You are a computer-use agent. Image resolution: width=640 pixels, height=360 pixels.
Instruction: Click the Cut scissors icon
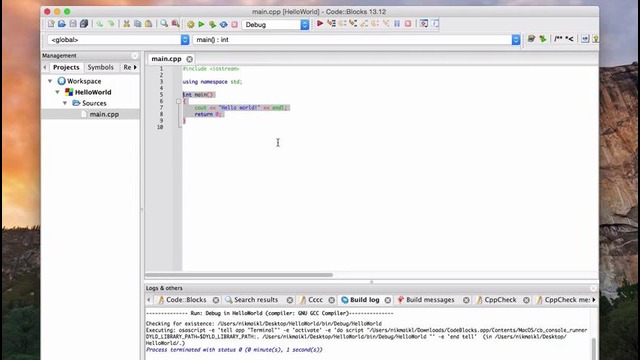tap(127, 24)
